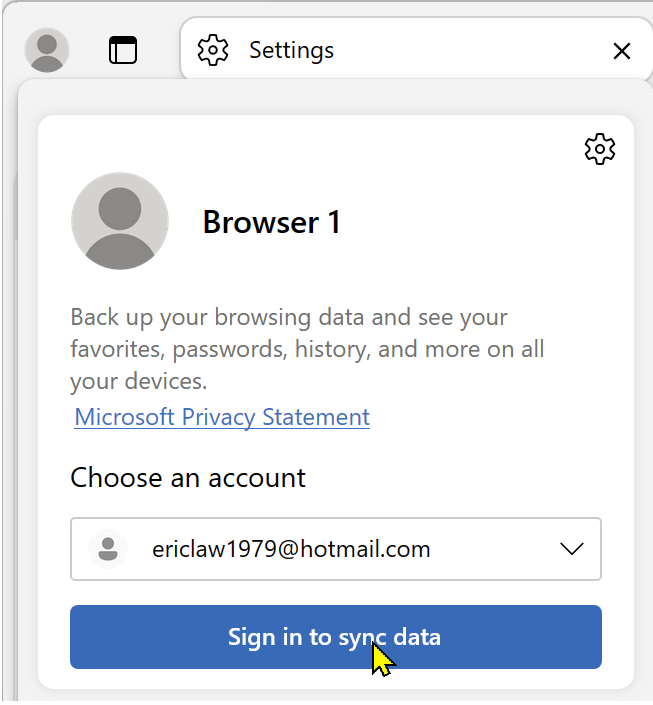Select the ericlaw1979@hotmail.com email text
Screen dimensions: 653x705
pyautogui.click(x=291, y=549)
